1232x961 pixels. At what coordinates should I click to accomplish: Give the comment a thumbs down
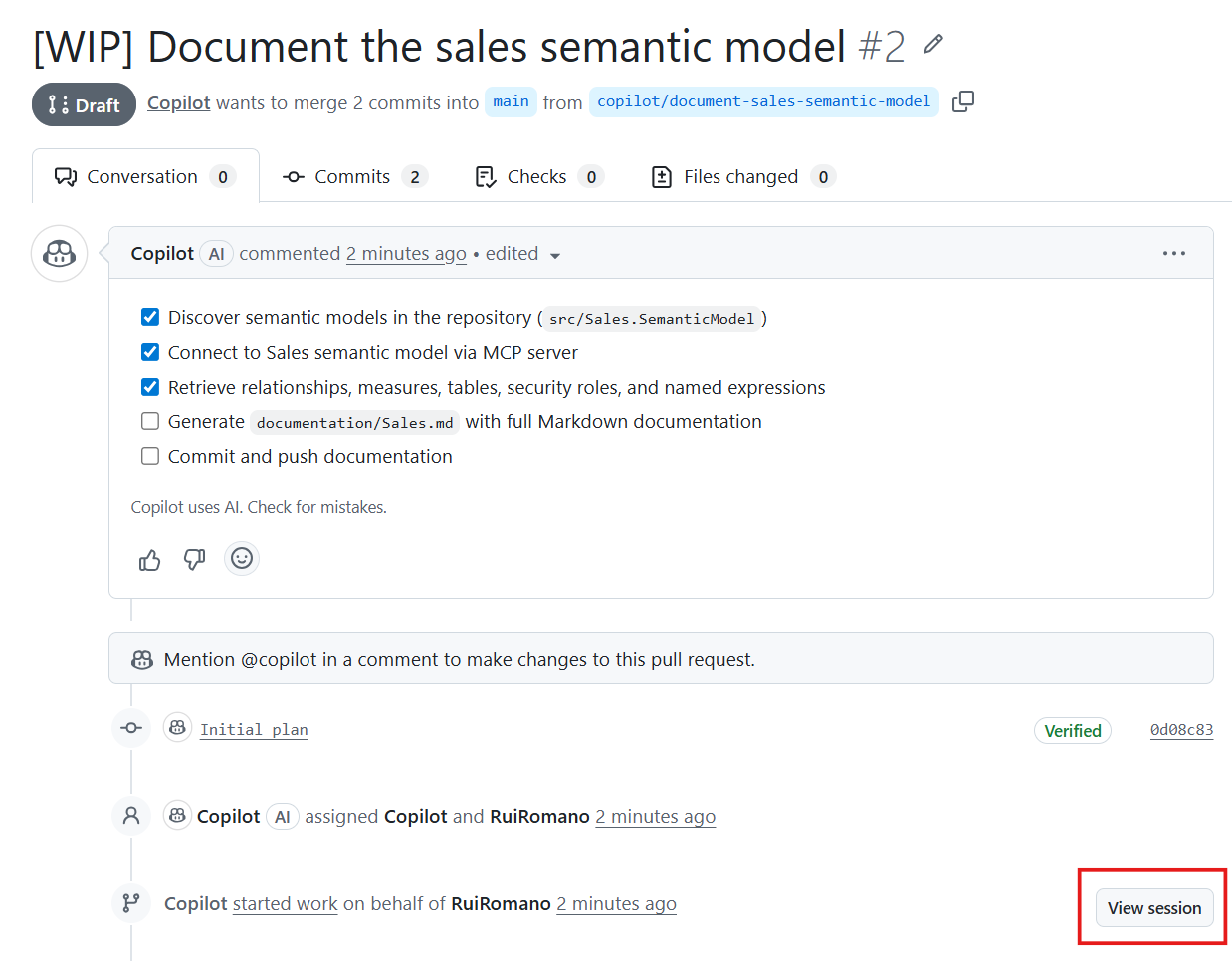click(x=195, y=560)
